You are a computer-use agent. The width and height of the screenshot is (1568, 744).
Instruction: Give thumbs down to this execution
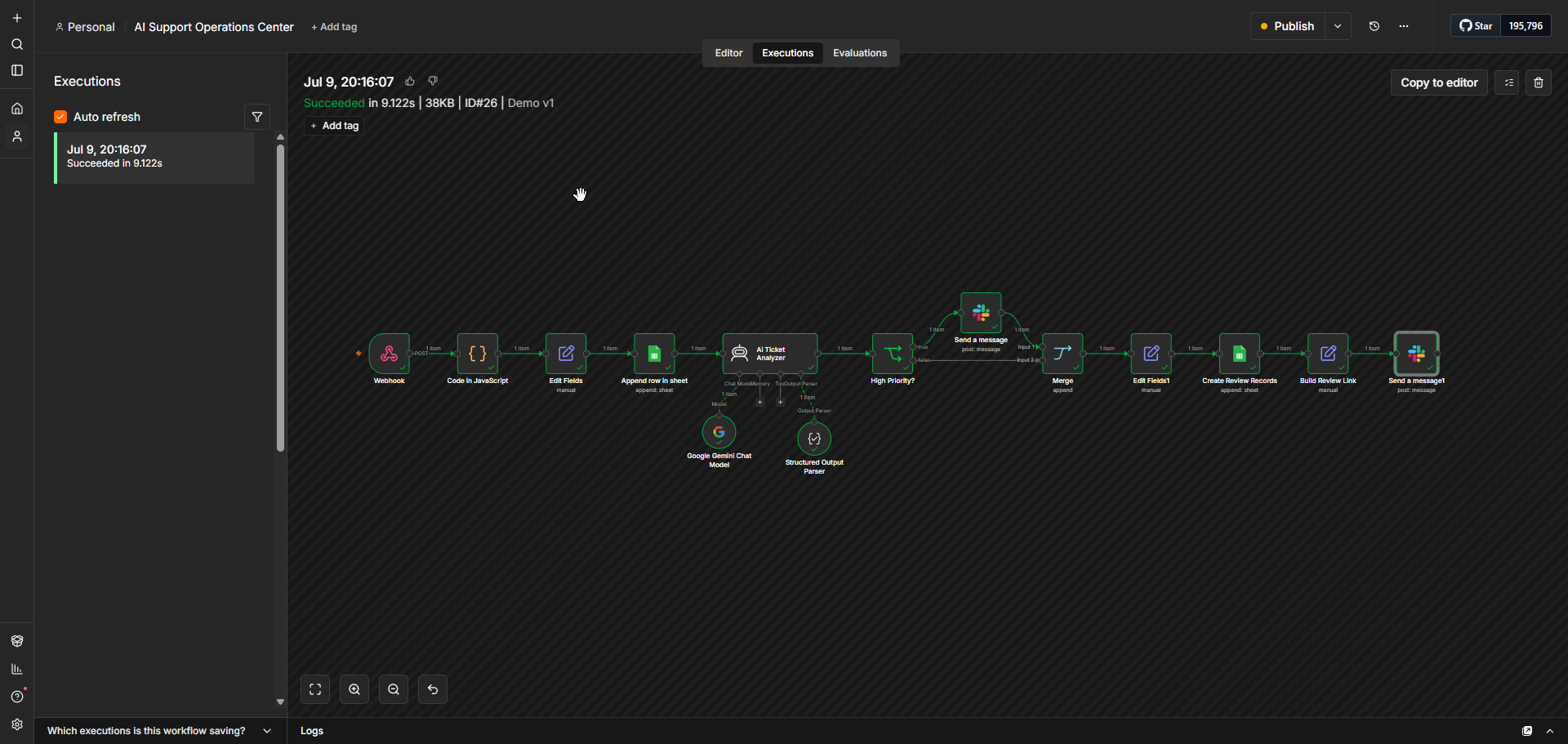pyautogui.click(x=433, y=81)
